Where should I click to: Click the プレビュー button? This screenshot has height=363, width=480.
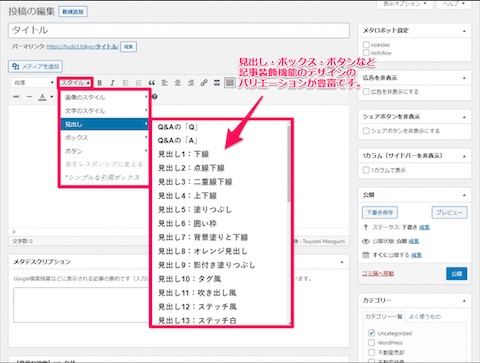pos(449,212)
